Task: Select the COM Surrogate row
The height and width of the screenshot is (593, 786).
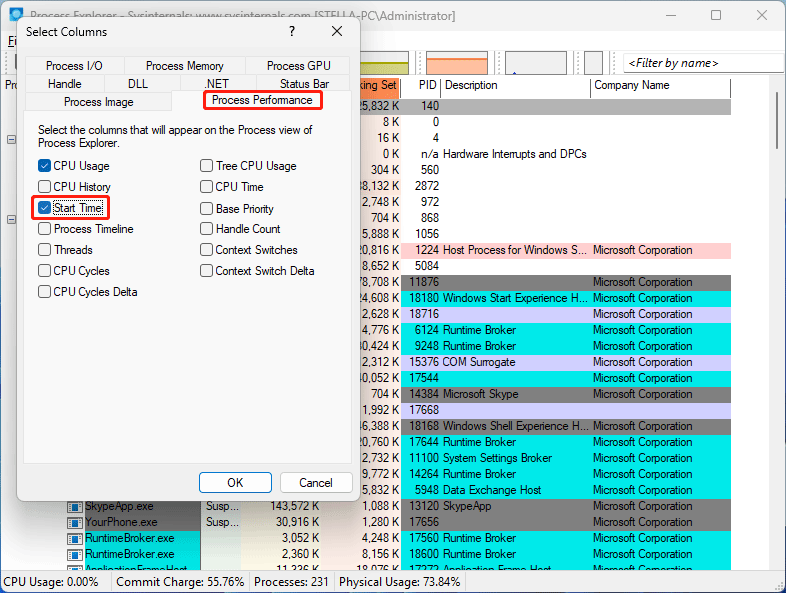Action: click(545, 362)
